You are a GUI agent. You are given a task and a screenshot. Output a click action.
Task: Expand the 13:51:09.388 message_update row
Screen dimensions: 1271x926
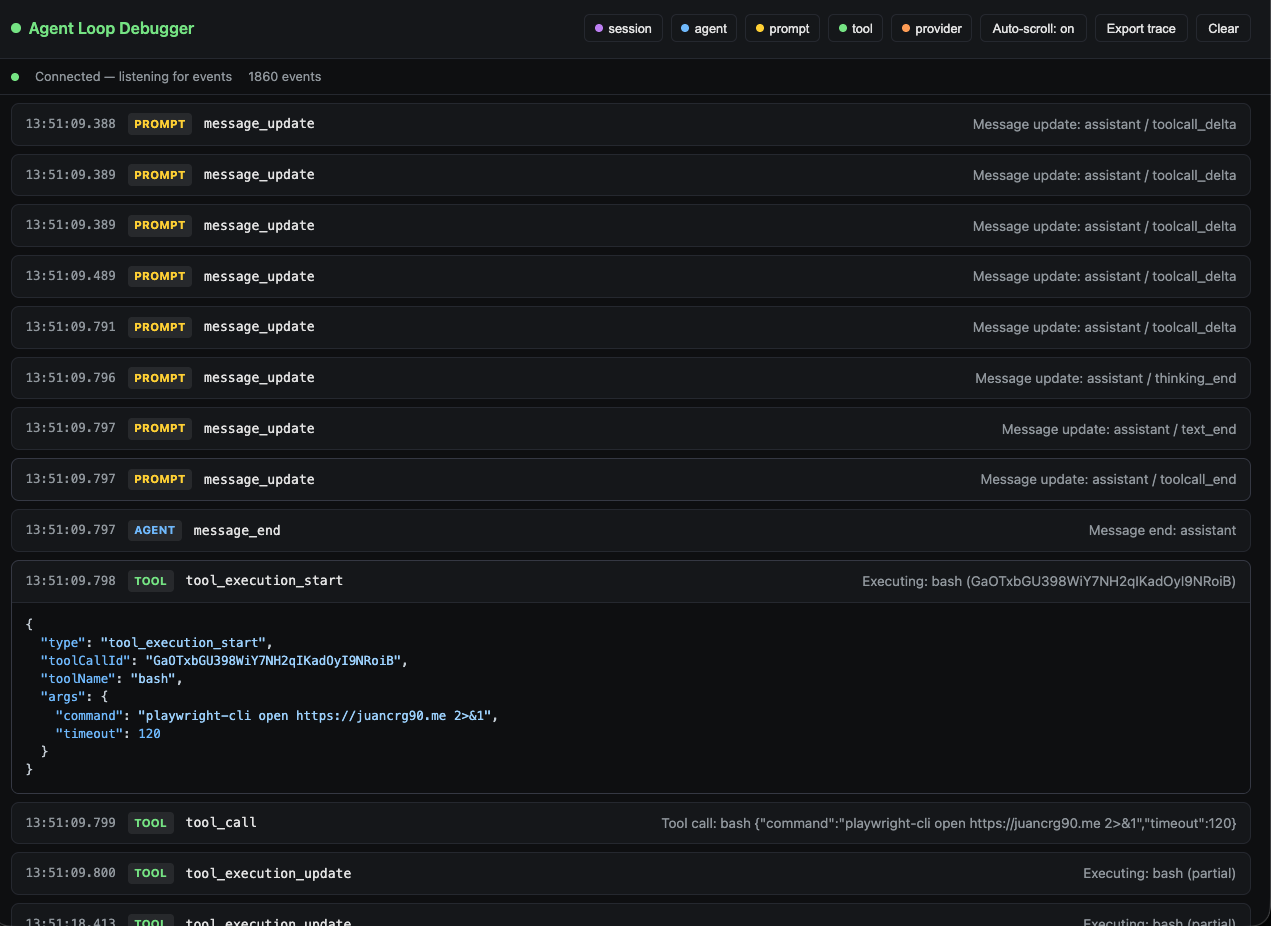[x=631, y=124]
